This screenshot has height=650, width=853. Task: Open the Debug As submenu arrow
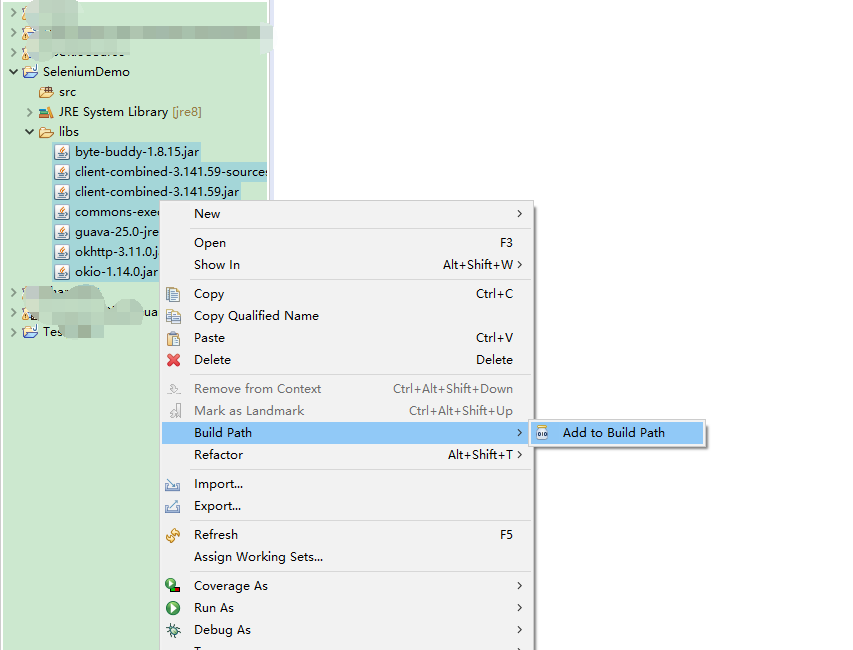point(520,630)
